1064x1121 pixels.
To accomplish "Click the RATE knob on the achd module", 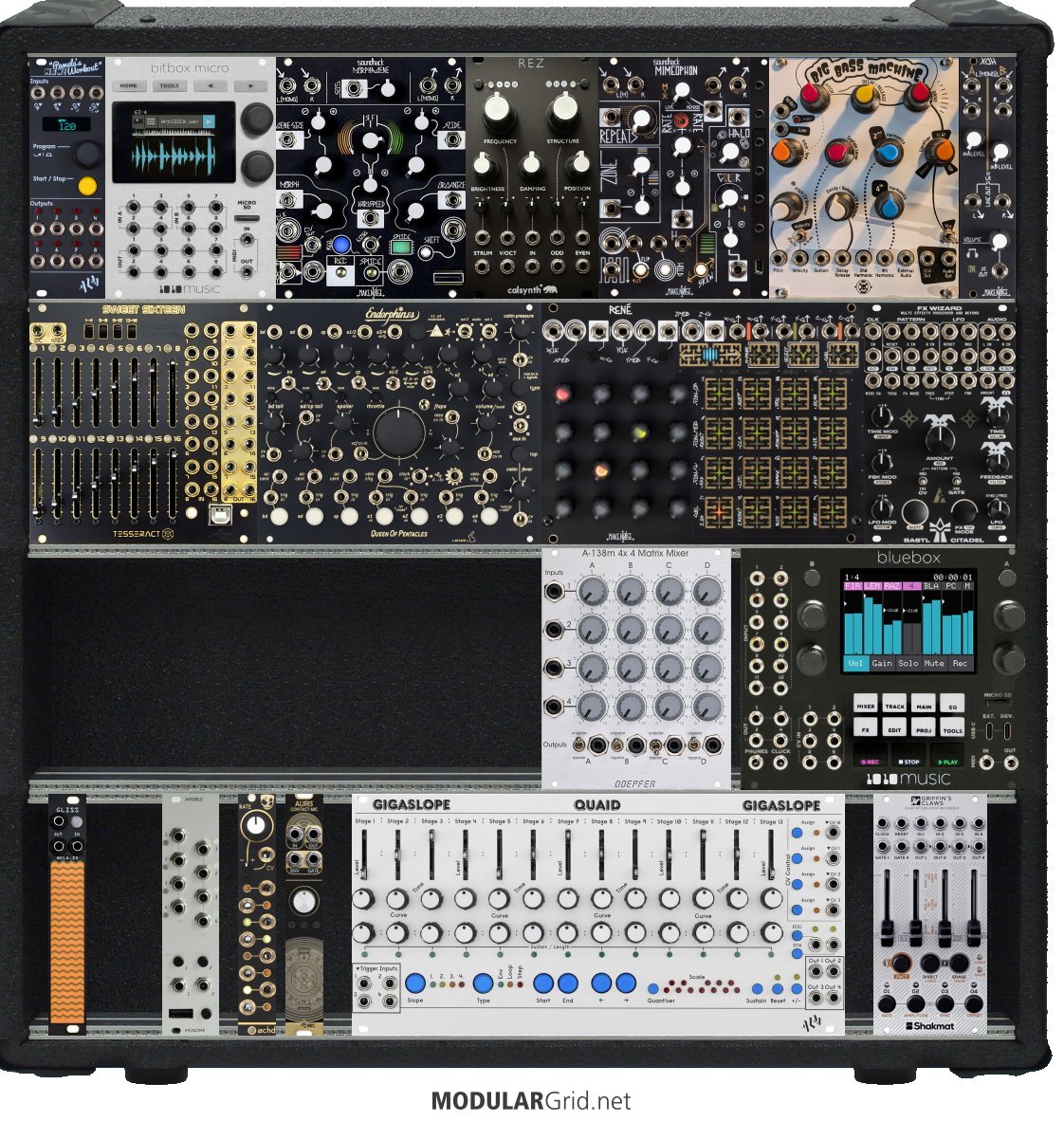I will tap(255, 826).
